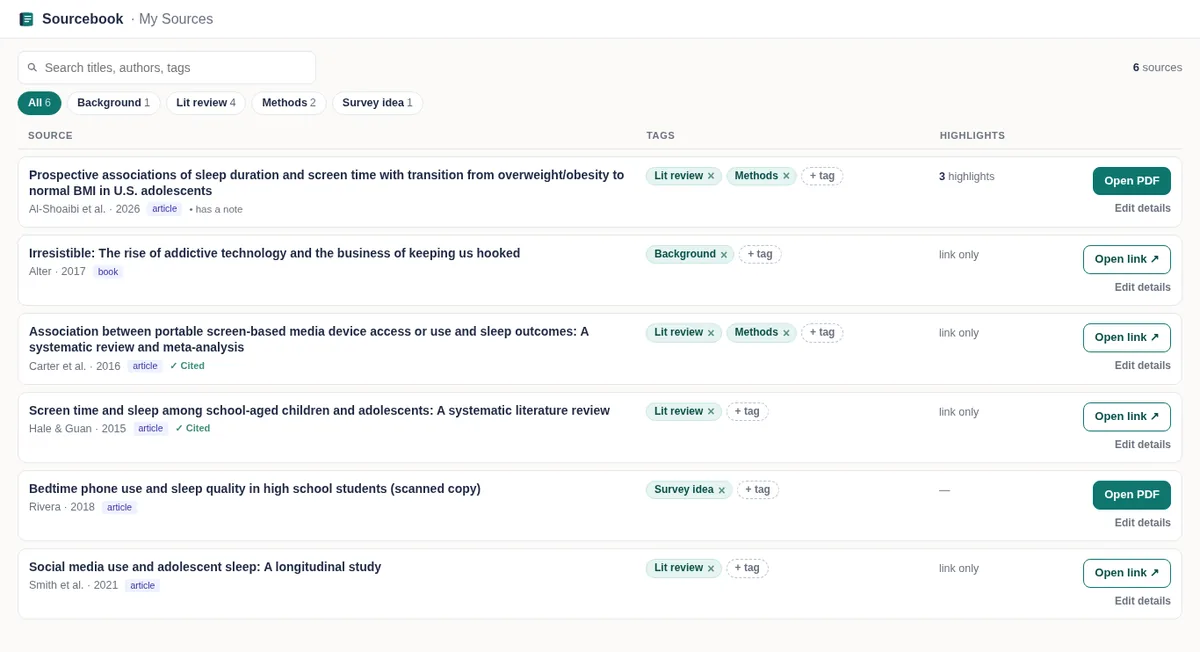Add a tag to Smith et al. source

[747, 568]
